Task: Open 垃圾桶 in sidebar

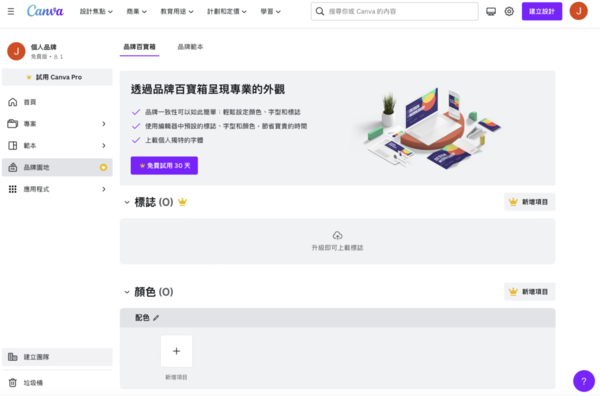Action: 57,383
